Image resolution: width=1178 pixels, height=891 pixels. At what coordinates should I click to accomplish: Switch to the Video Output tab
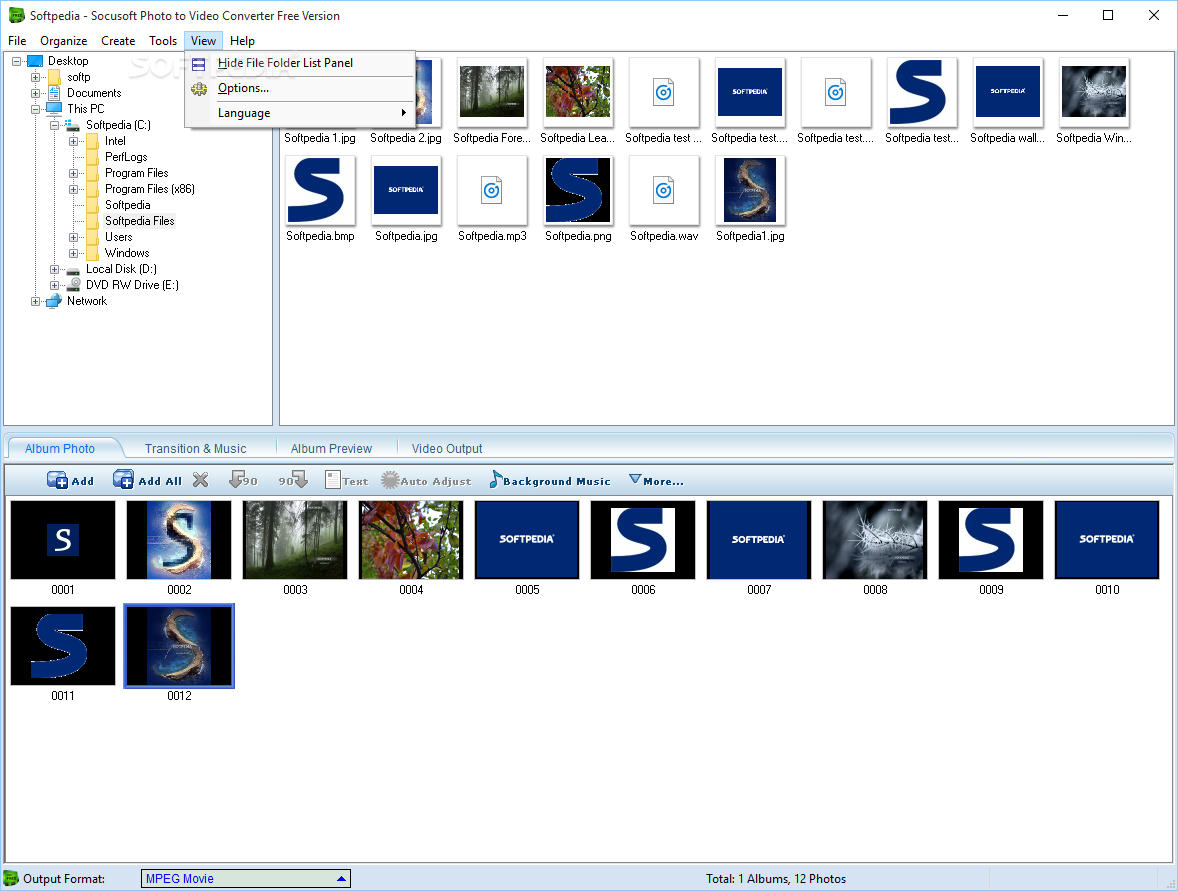pos(447,449)
